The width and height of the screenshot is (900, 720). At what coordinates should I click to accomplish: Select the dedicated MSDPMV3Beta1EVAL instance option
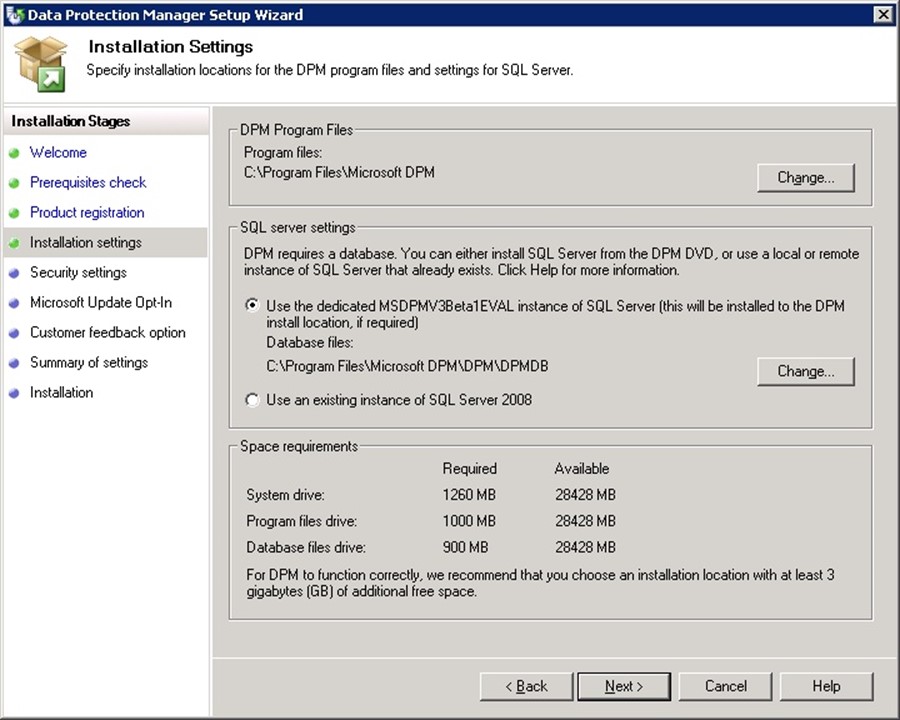click(252, 306)
